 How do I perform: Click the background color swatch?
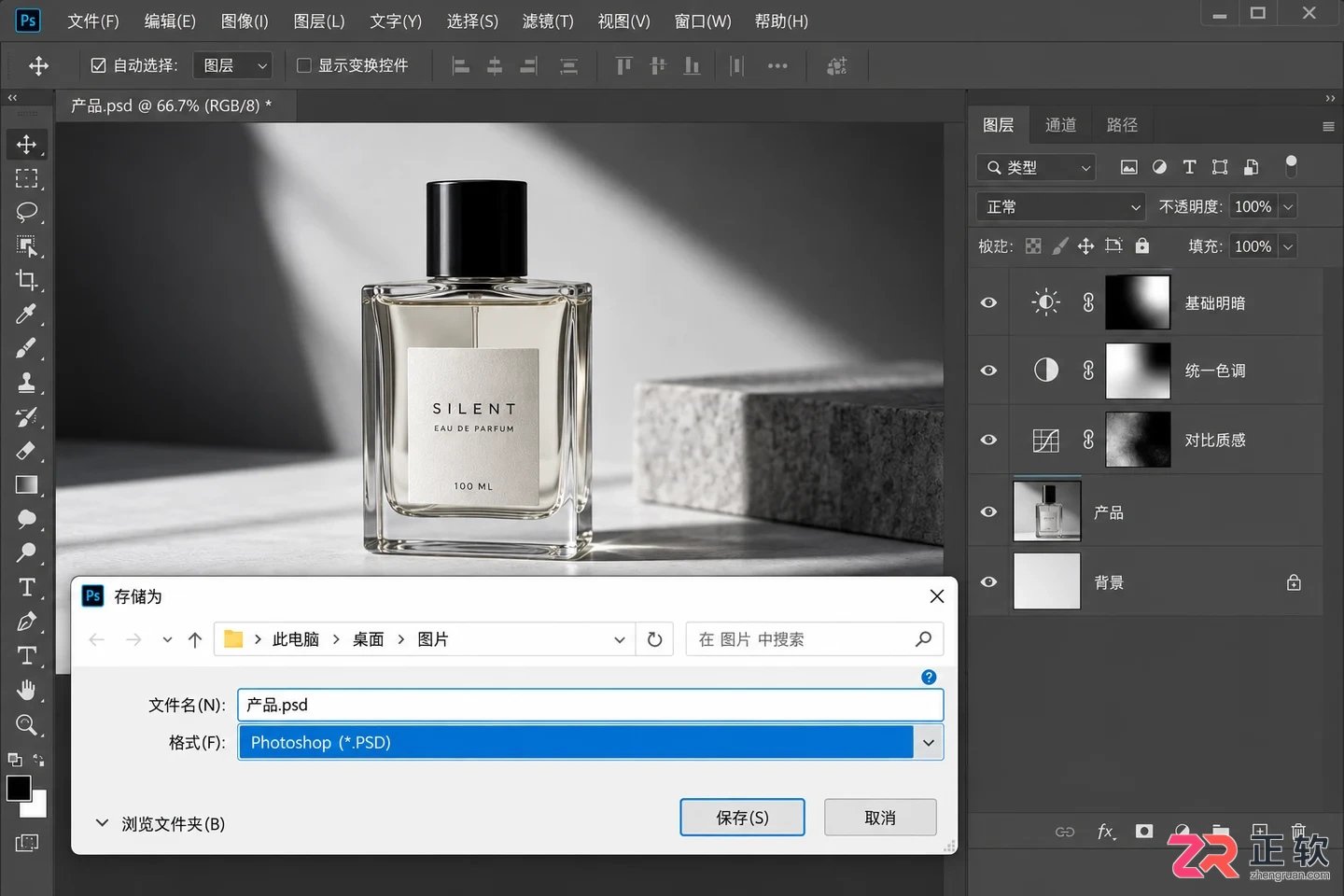tap(37, 807)
